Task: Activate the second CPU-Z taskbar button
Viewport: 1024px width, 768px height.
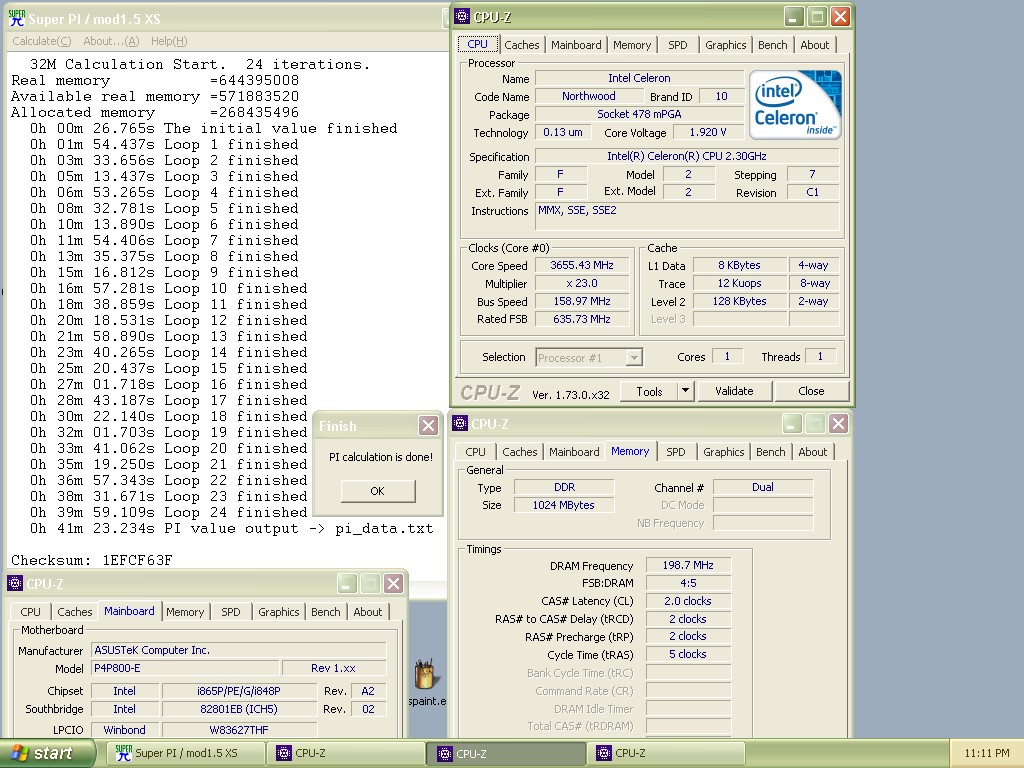Action: pyautogui.click(x=508, y=753)
